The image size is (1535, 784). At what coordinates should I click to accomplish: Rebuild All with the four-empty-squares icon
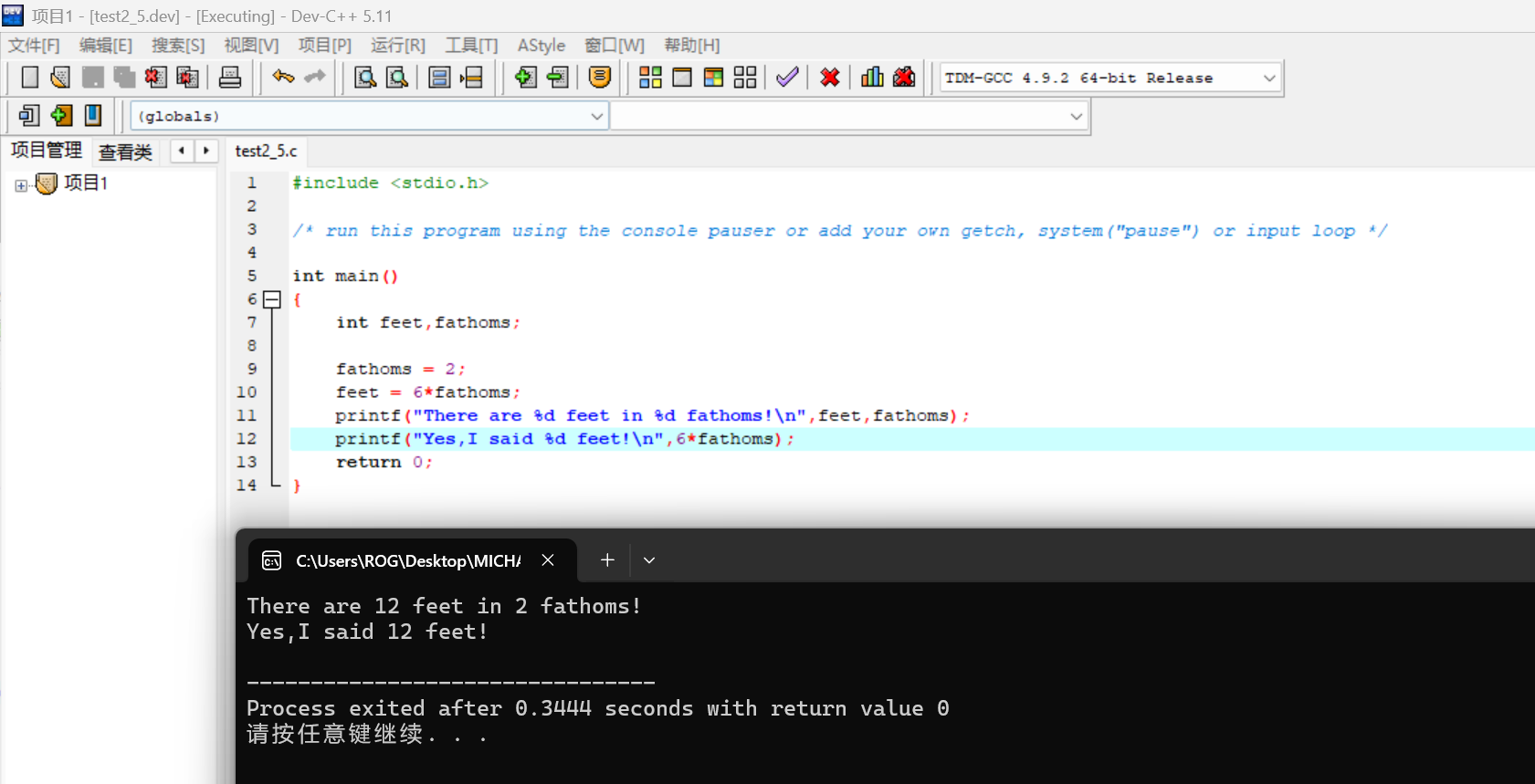coord(745,78)
